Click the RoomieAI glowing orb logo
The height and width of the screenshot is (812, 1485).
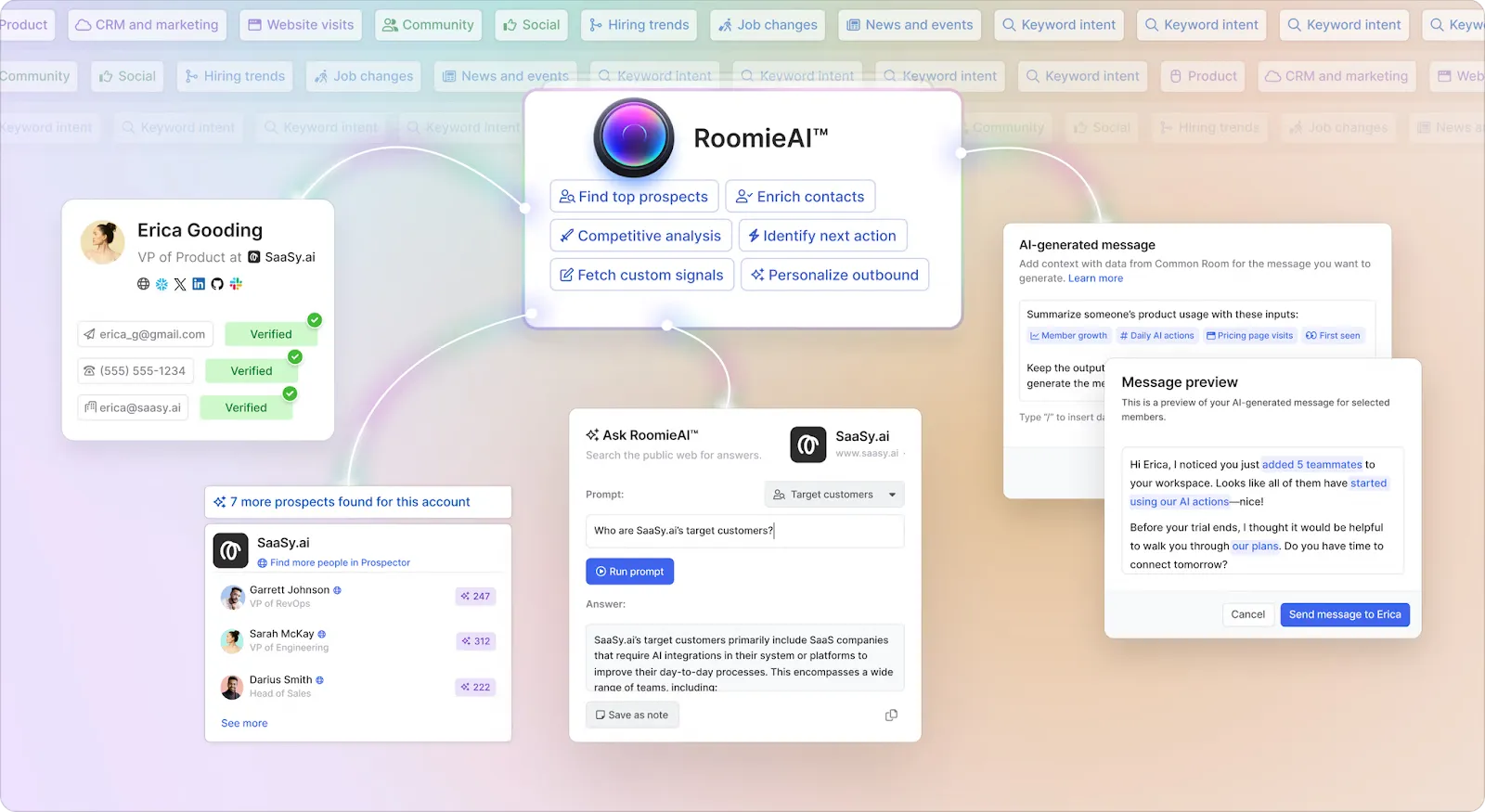point(634,137)
